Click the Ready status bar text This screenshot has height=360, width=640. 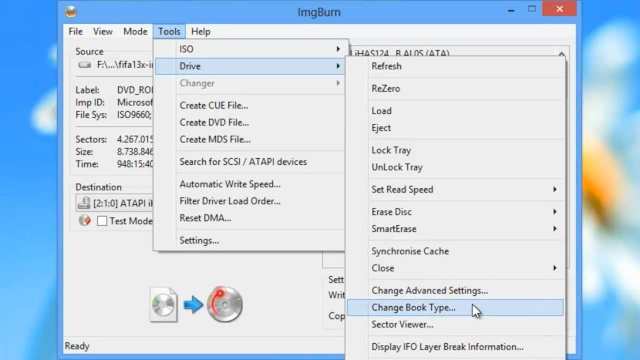coord(77,346)
